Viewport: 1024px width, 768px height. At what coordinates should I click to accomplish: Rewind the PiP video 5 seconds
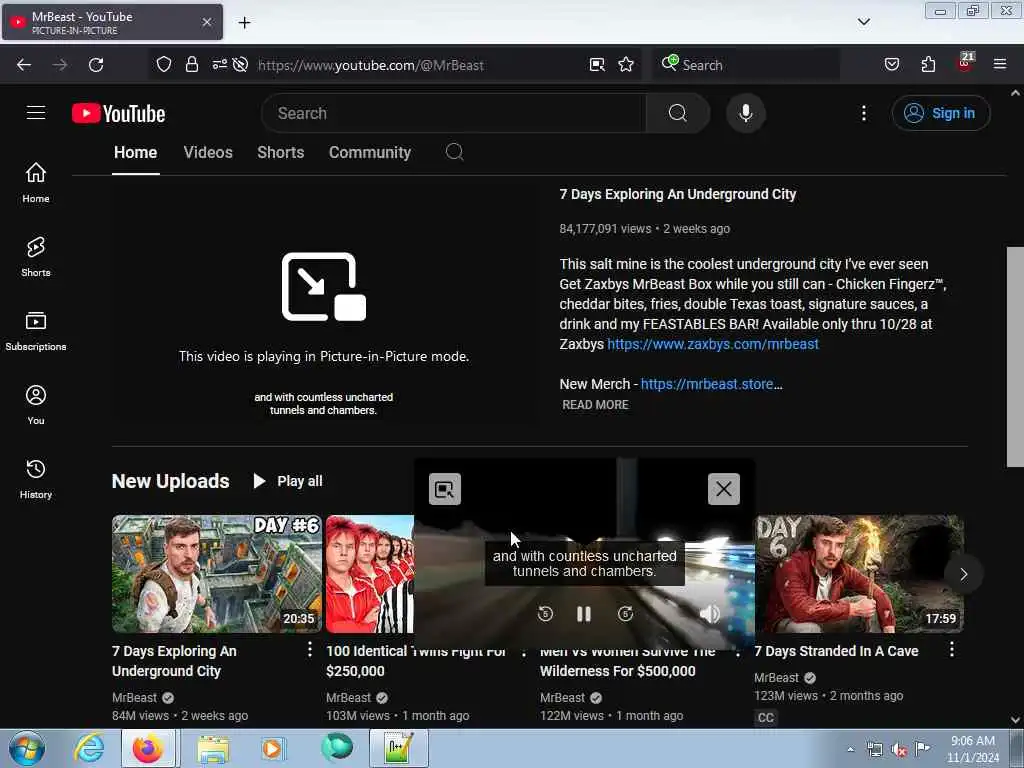point(545,614)
